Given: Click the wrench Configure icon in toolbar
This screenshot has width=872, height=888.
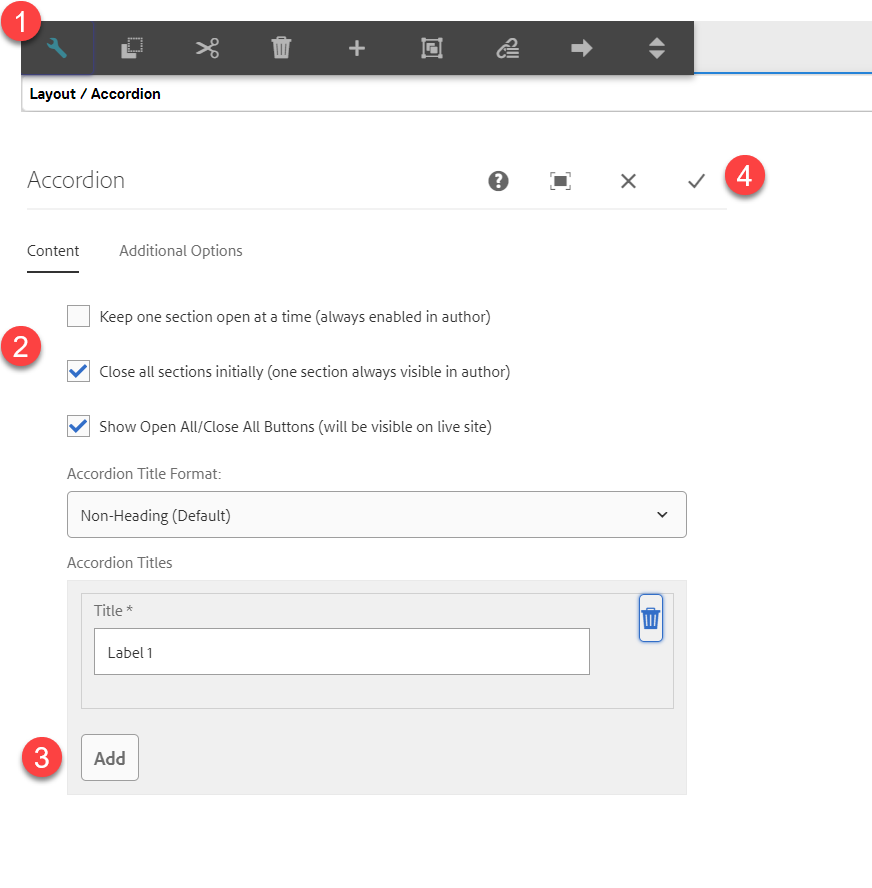Looking at the screenshot, I should (57, 48).
